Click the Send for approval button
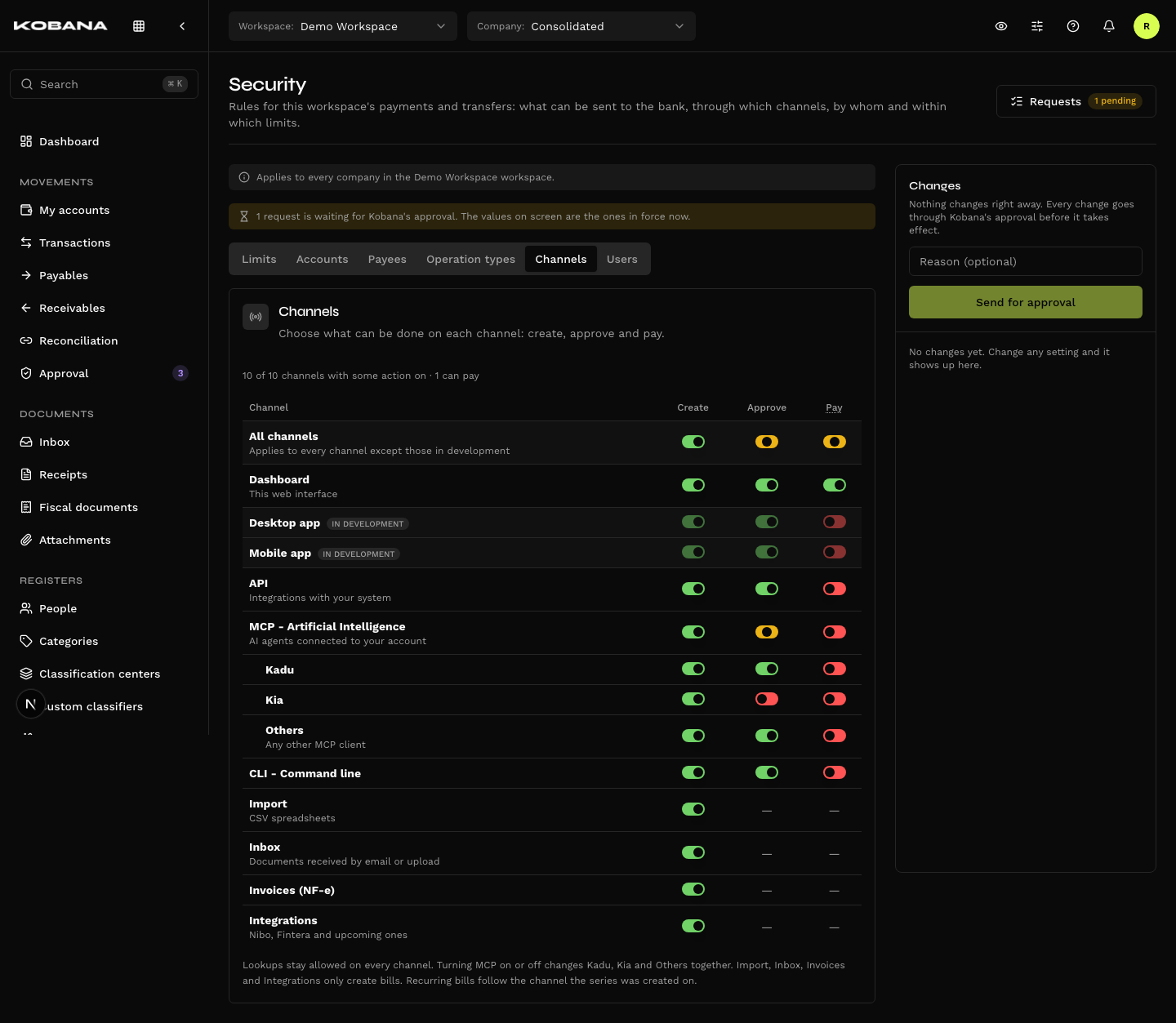The height and width of the screenshot is (1023, 1176). pyautogui.click(x=1026, y=302)
